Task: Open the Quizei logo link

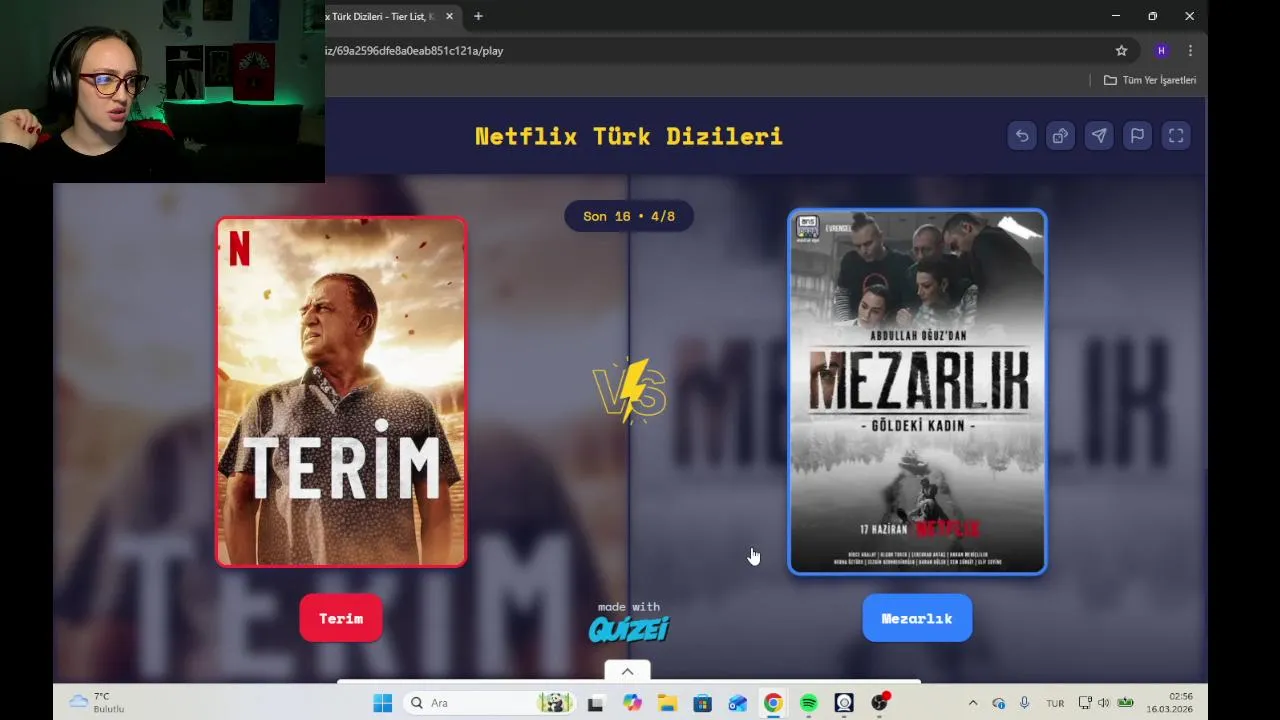Action: 629,628
